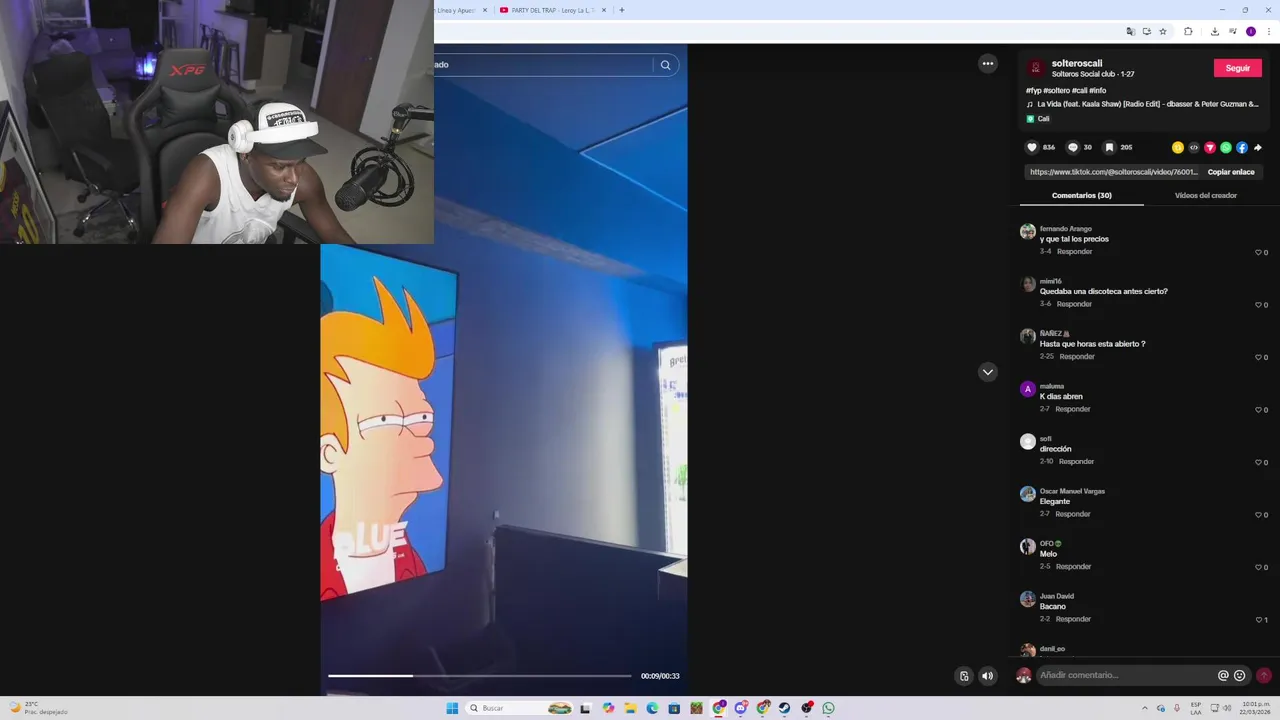Open the taskbar clock and date
Image resolution: width=1280 pixels, height=720 pixels.
pyautogui.click(x=1256, y=708)
